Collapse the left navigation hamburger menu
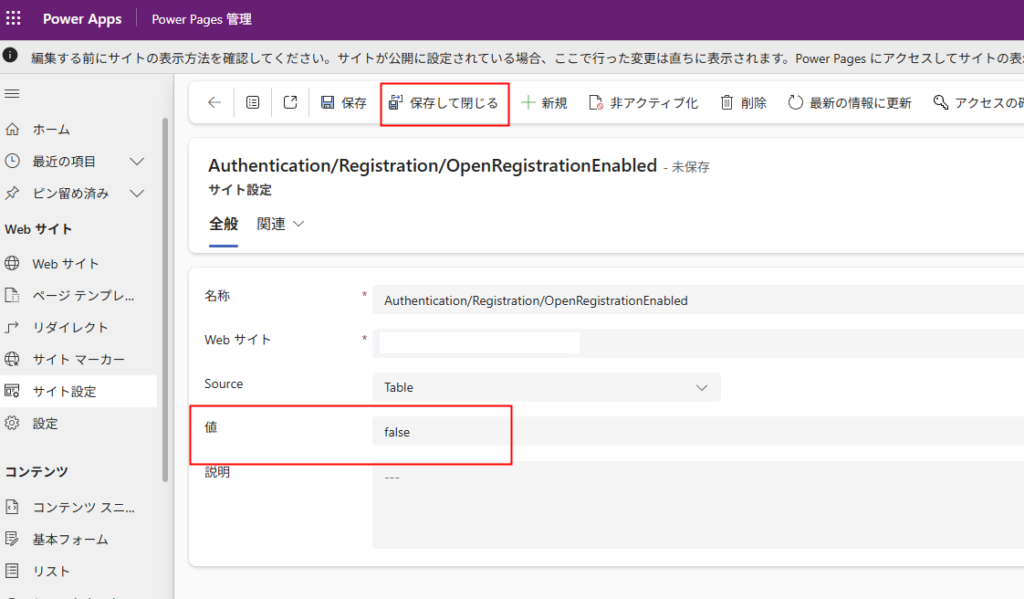The height and width of the screenshot is (599, 1024). click(x=12, y=94)
